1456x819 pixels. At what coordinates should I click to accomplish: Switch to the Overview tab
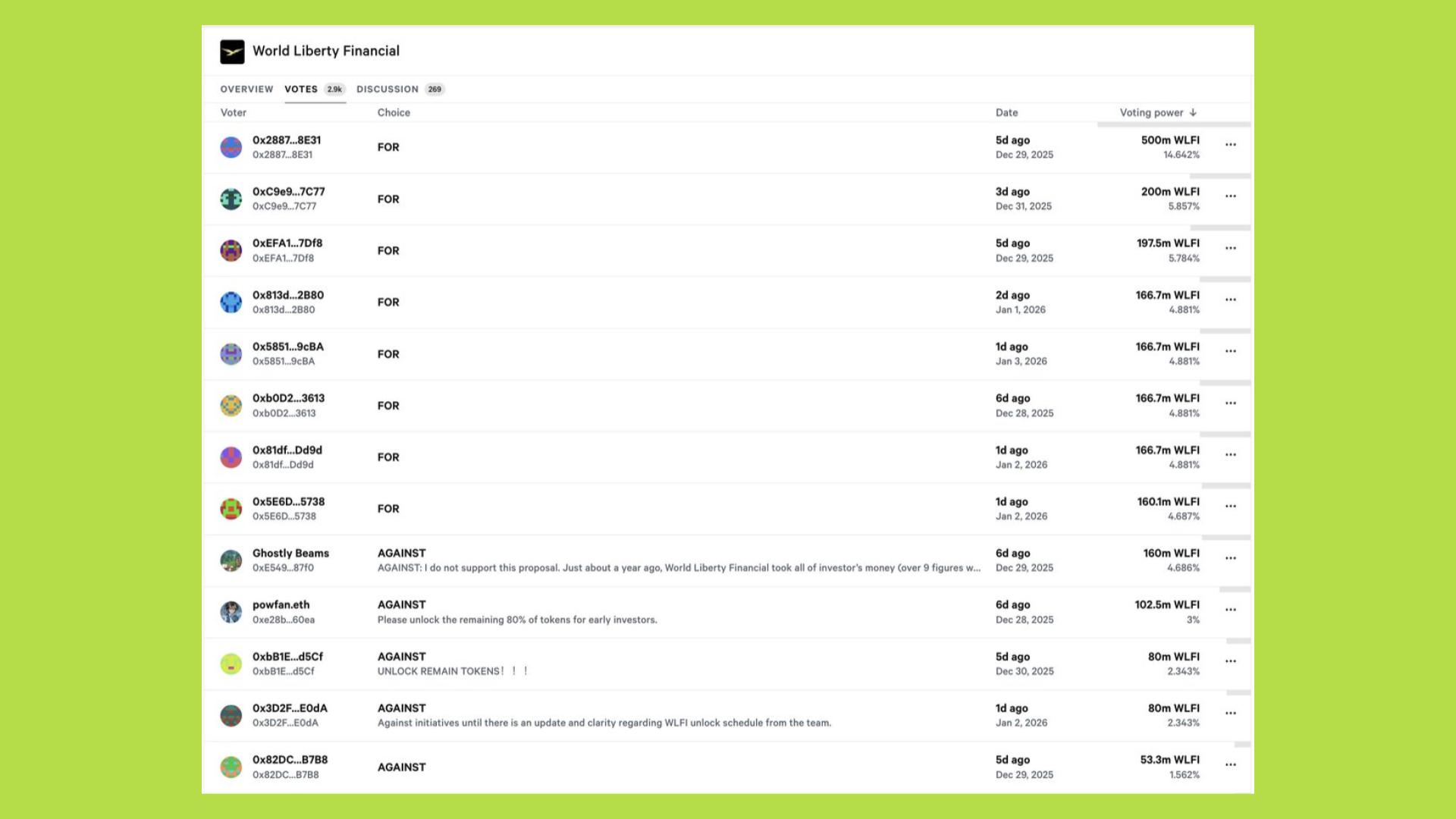pyautogui.click(x=246, y=89)
